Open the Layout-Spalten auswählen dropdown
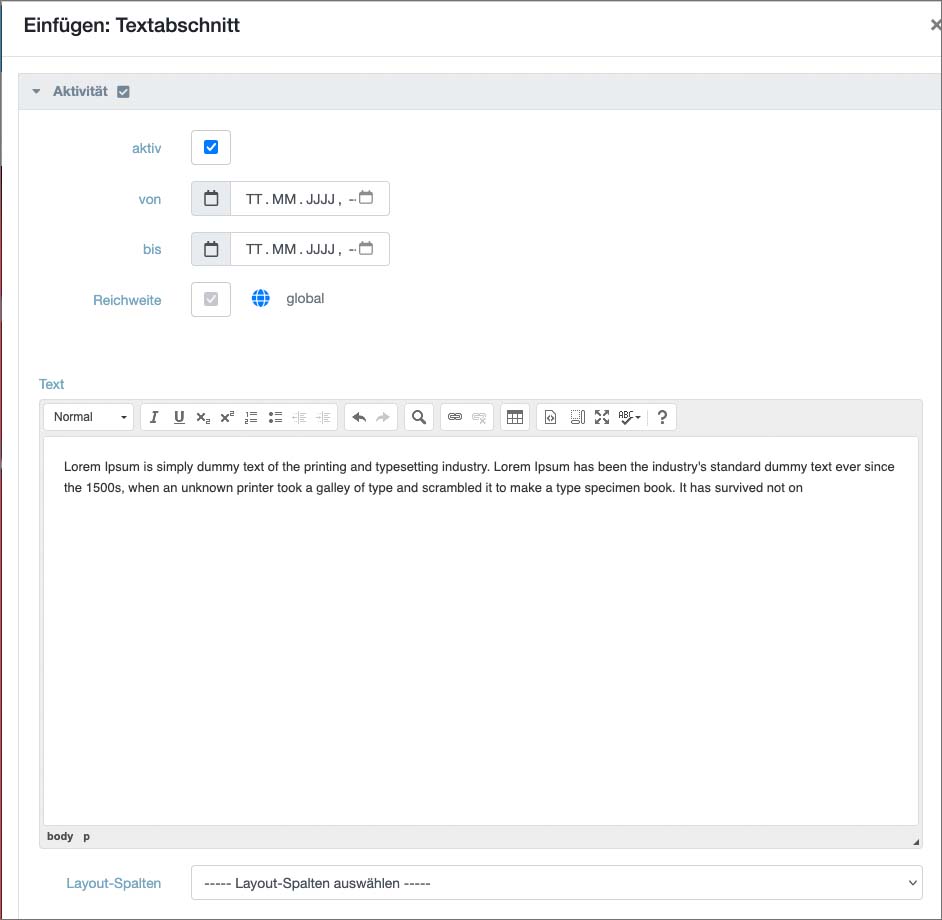 pyautogui.click(x=556, y=883)
